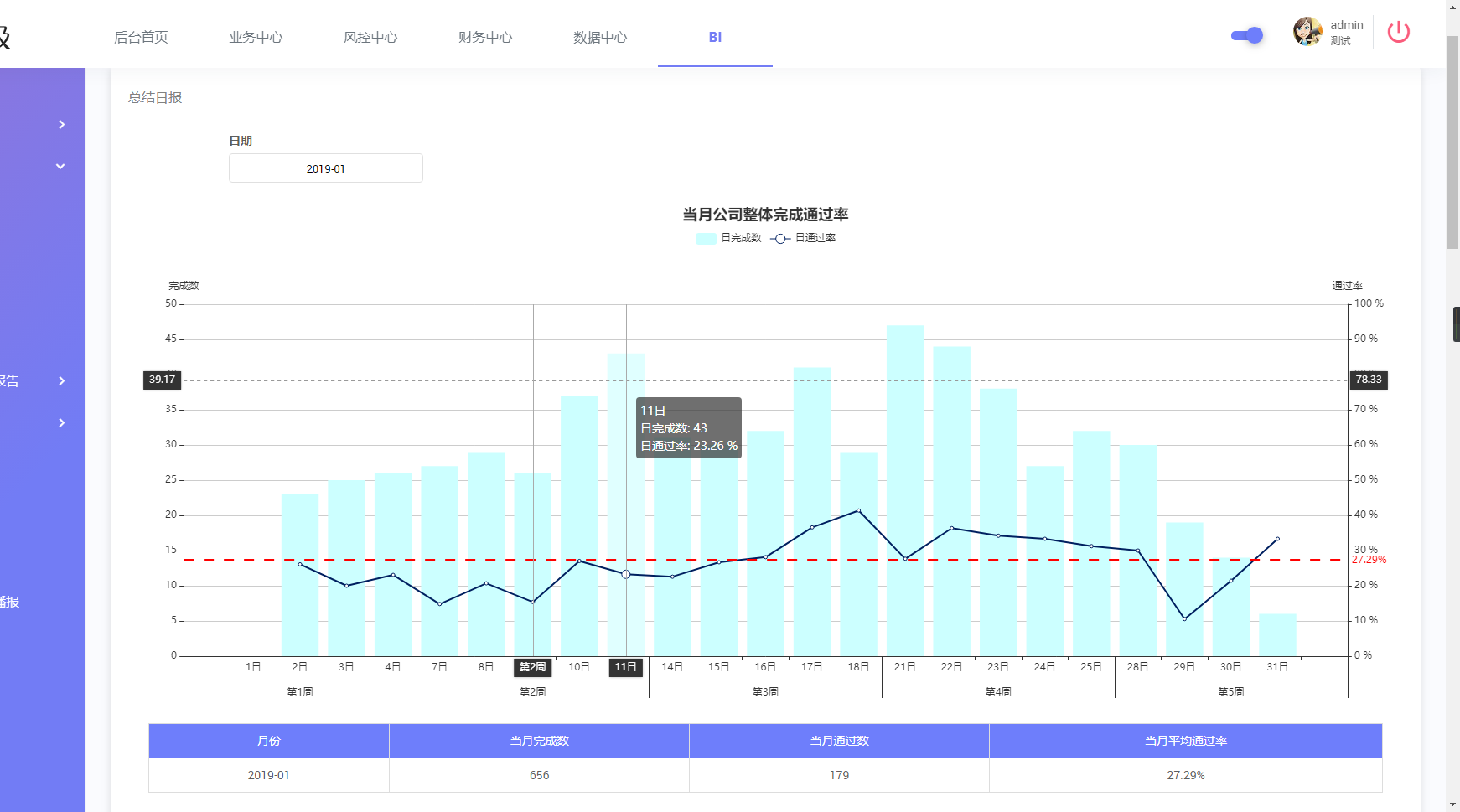The width and height of the screenshot is (1460, 812).
Task: Click the bar for 23日
Action: [x=998, y=522]
